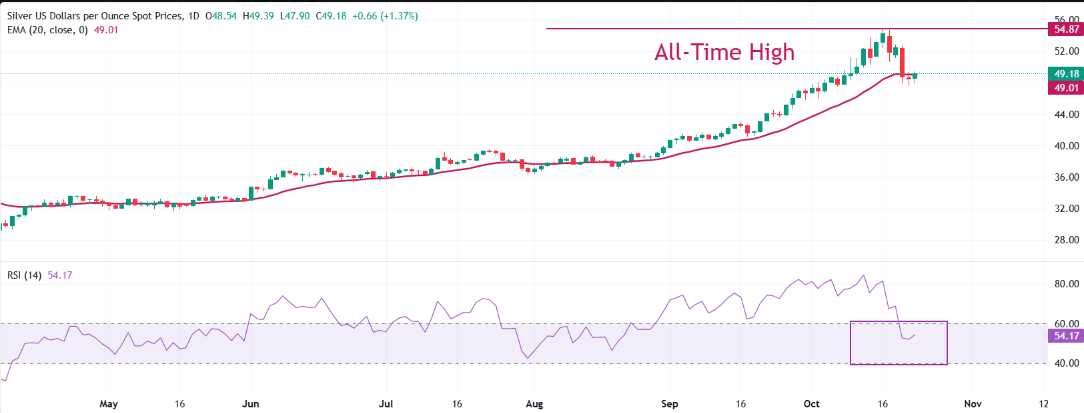Viewport: 1084px width, 413px height.
Task: Click the 54.87 horizontal line price tag
Action: tap(1063, 30)
